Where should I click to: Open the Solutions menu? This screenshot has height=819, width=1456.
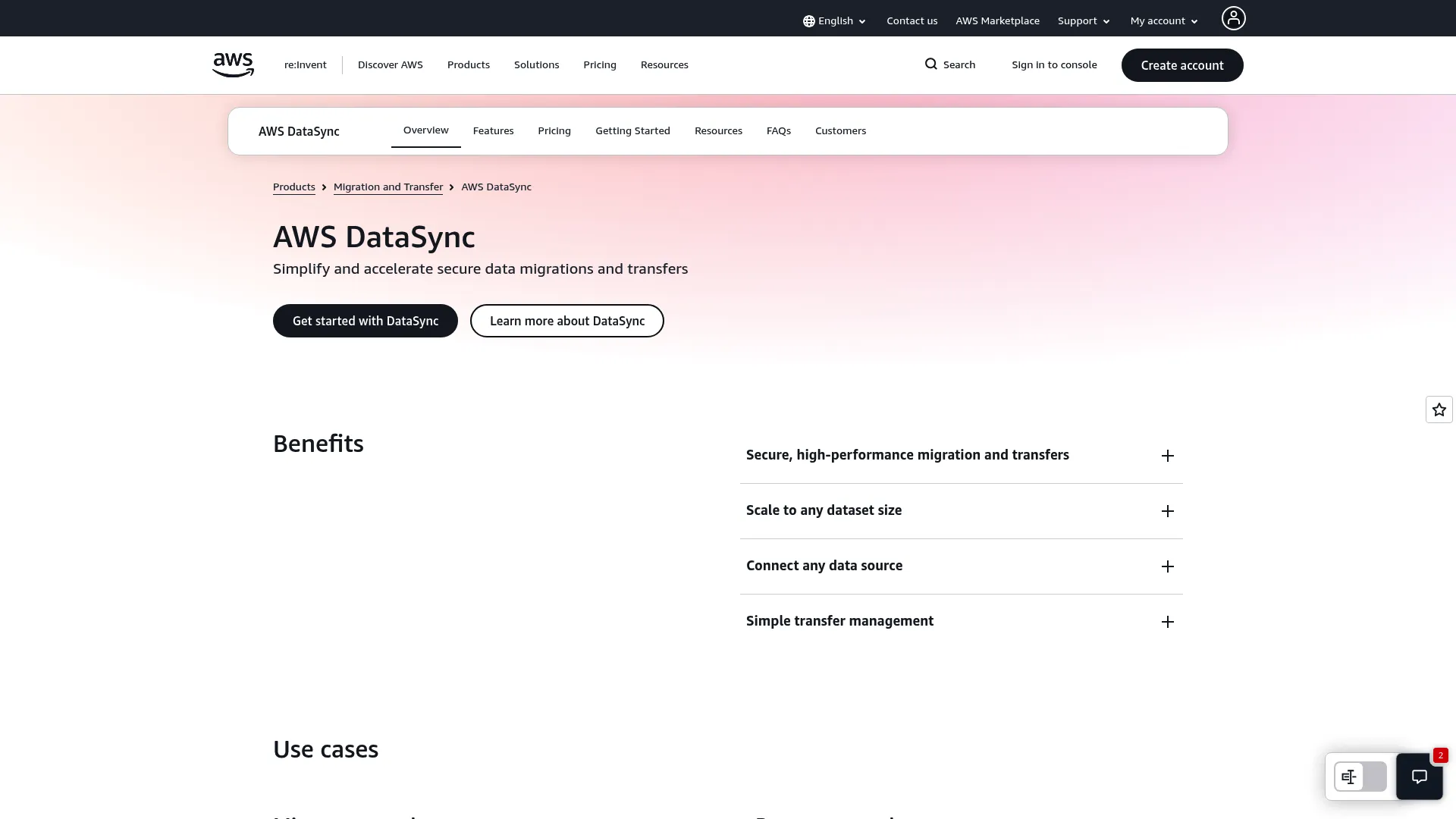(536, 64)
